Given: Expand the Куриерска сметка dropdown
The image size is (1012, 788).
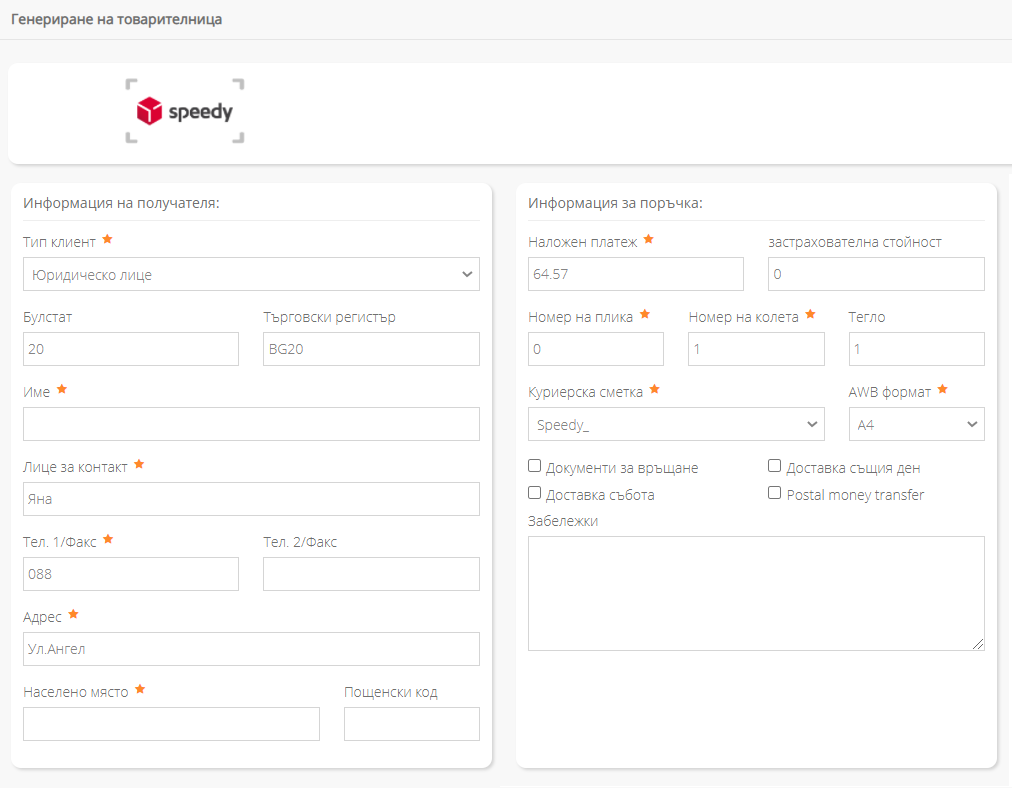Looking at the screenshot, I should click(x=676, y=424).
